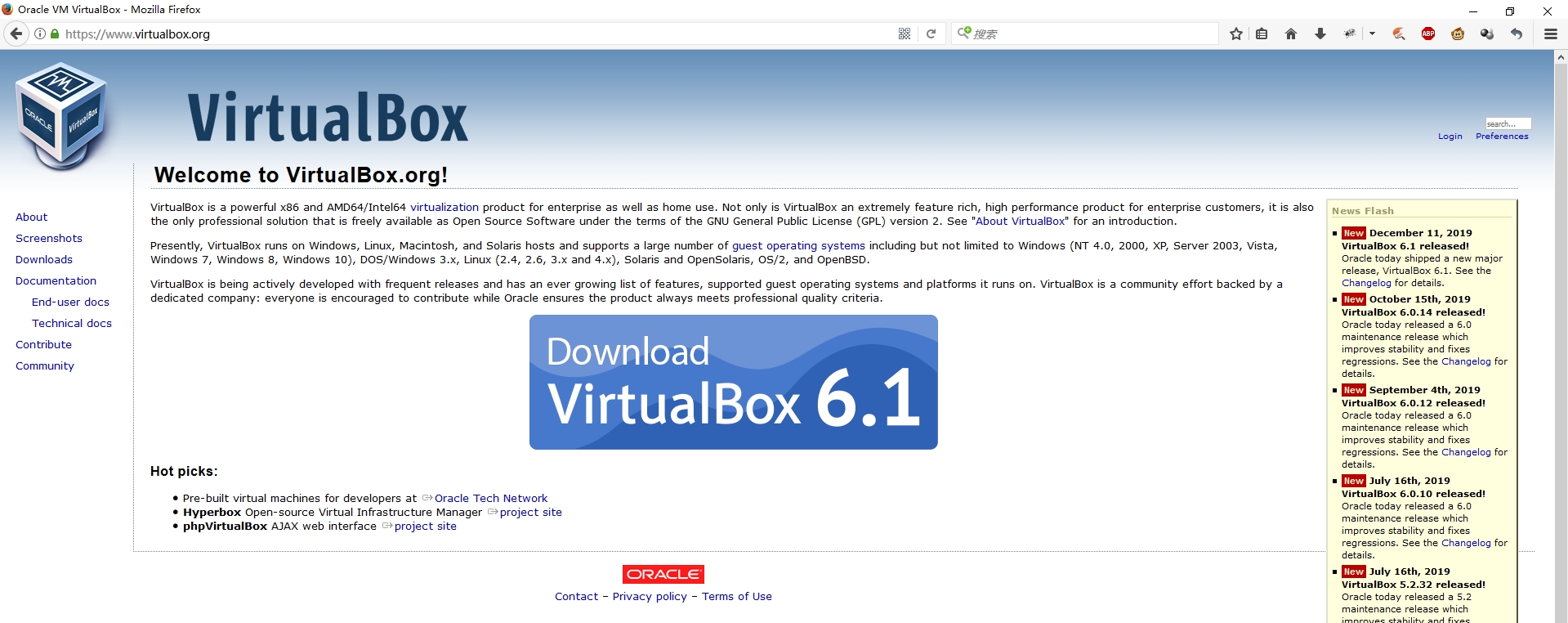Click the spider extension icon in toolbar
The image size is (1568, 623).
click(x=1350, y=34)
